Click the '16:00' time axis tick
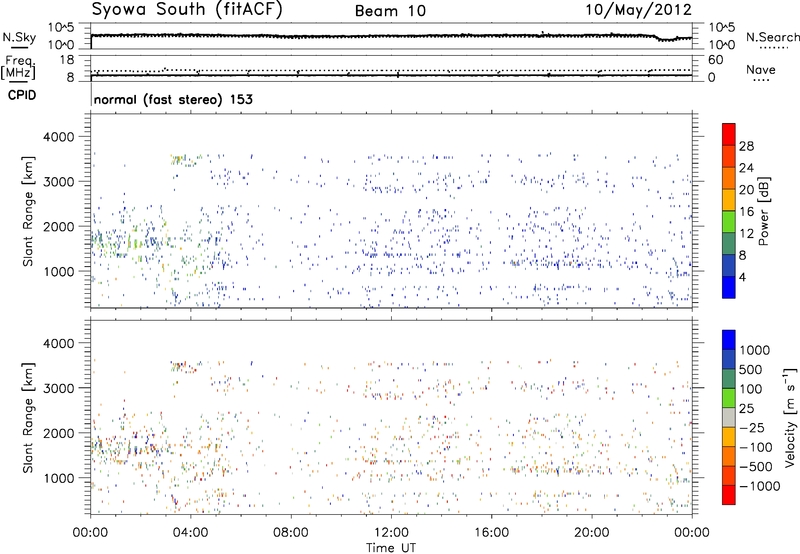 491,533
